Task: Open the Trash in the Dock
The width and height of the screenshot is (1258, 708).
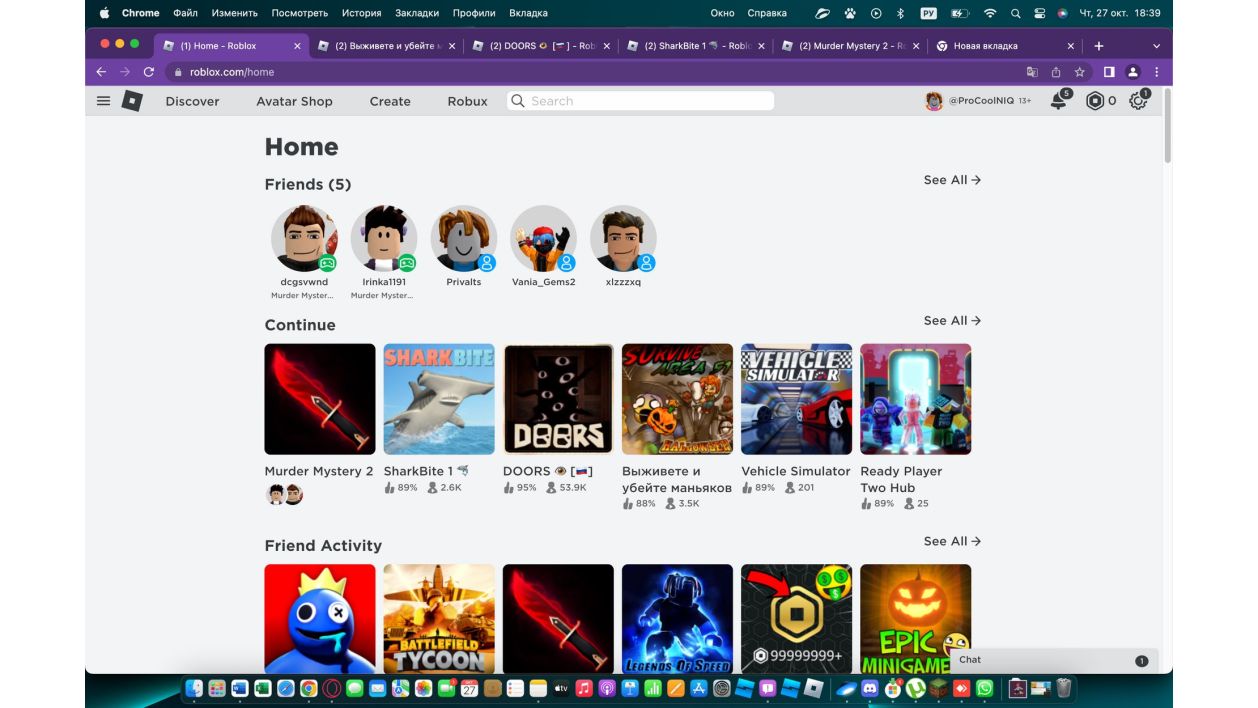Action: click(1063, 688)
